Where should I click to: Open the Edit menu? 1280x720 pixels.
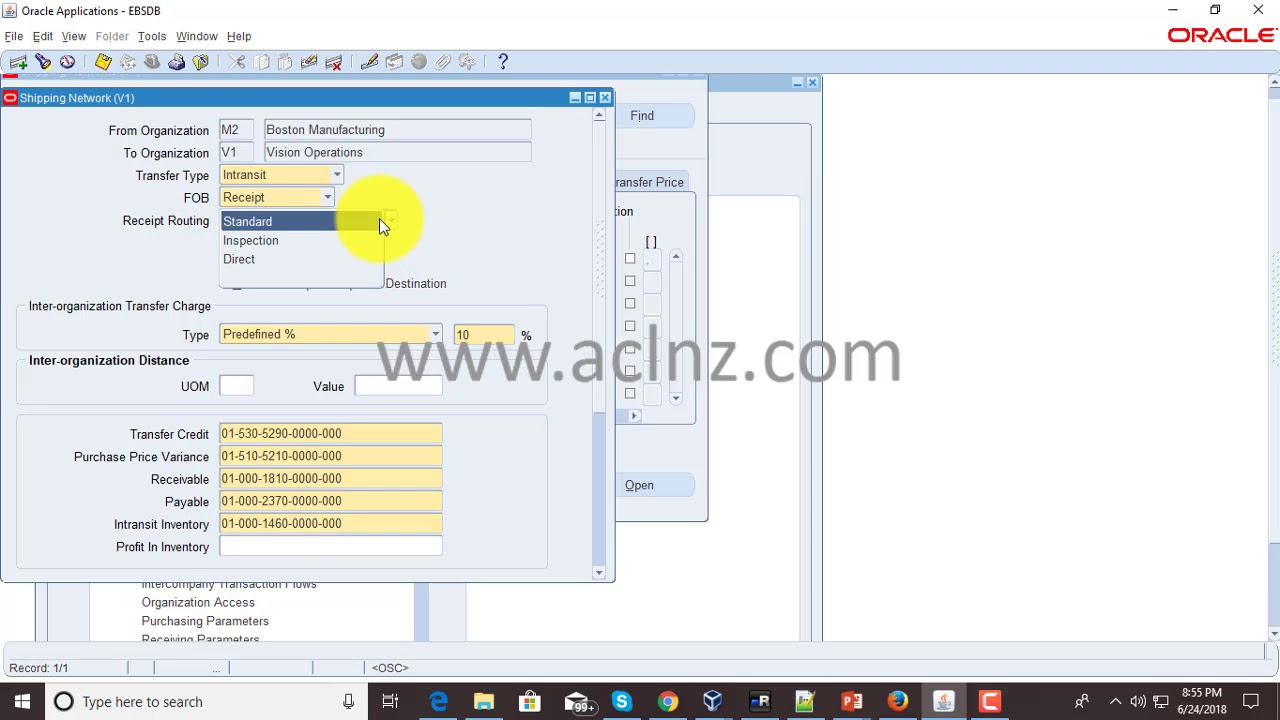coord(43,36)
